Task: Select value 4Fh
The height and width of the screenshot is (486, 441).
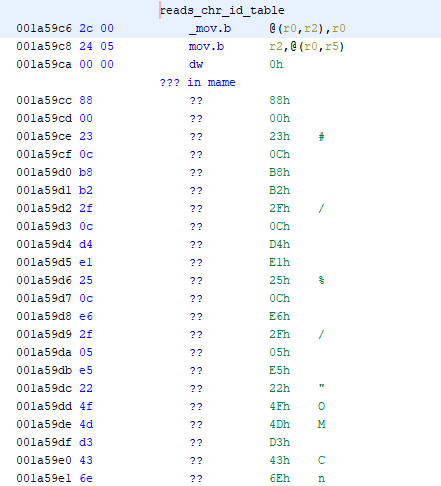Action: click(280, 407)
